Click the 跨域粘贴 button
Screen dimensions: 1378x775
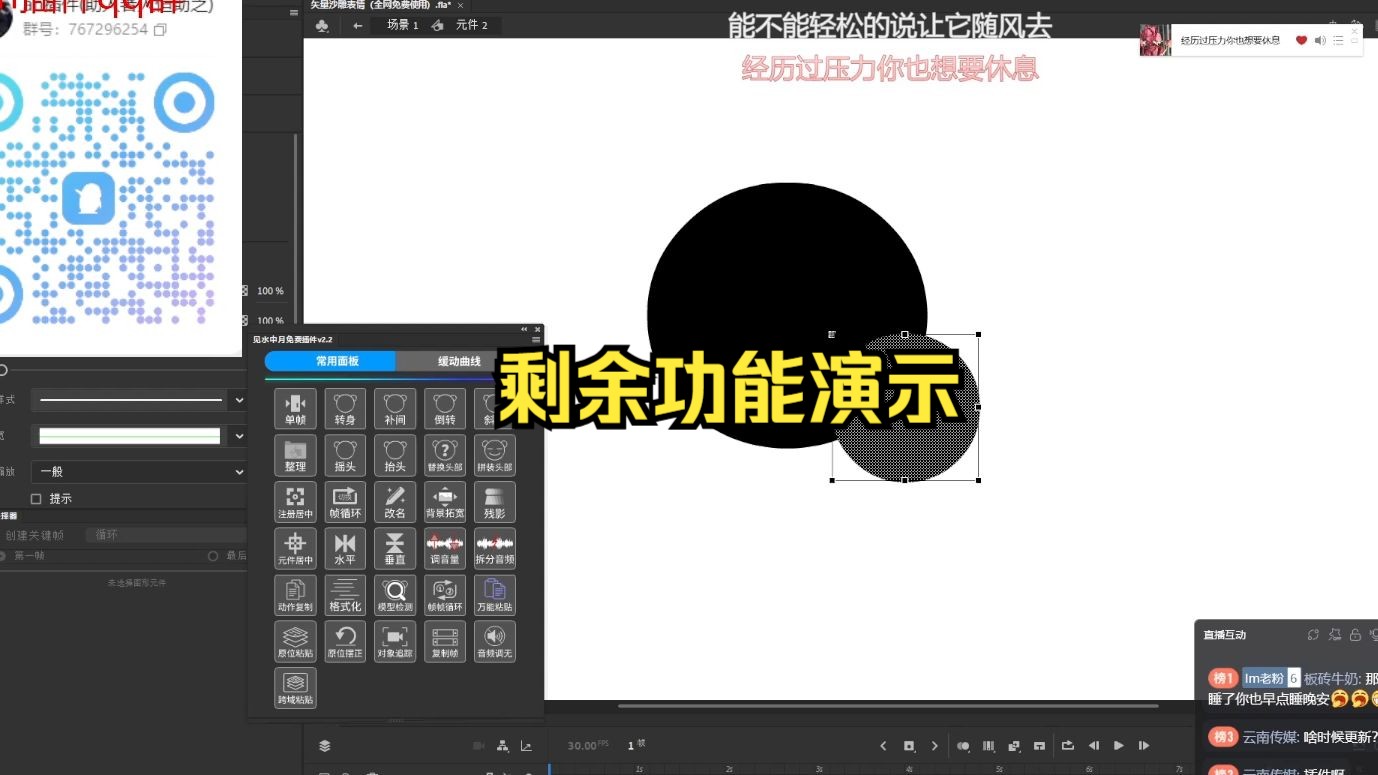(295, 688)
